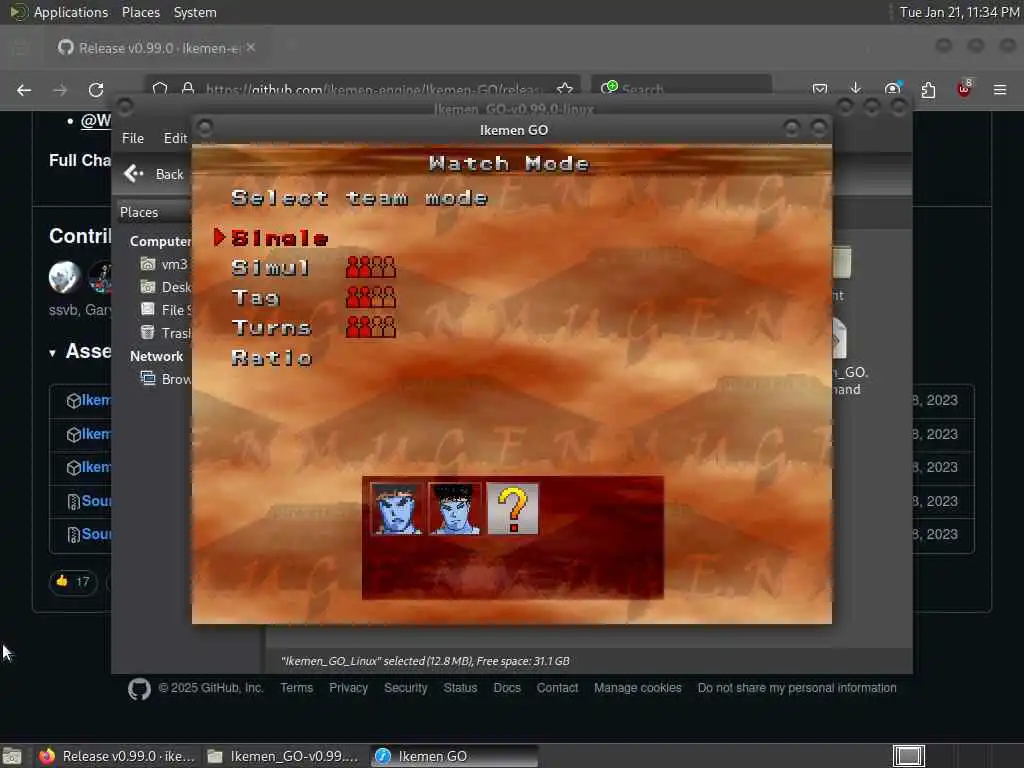Viewport: 1024px width, 768px height.
Task: Select Tag team mode option
Action: point(255,298)
